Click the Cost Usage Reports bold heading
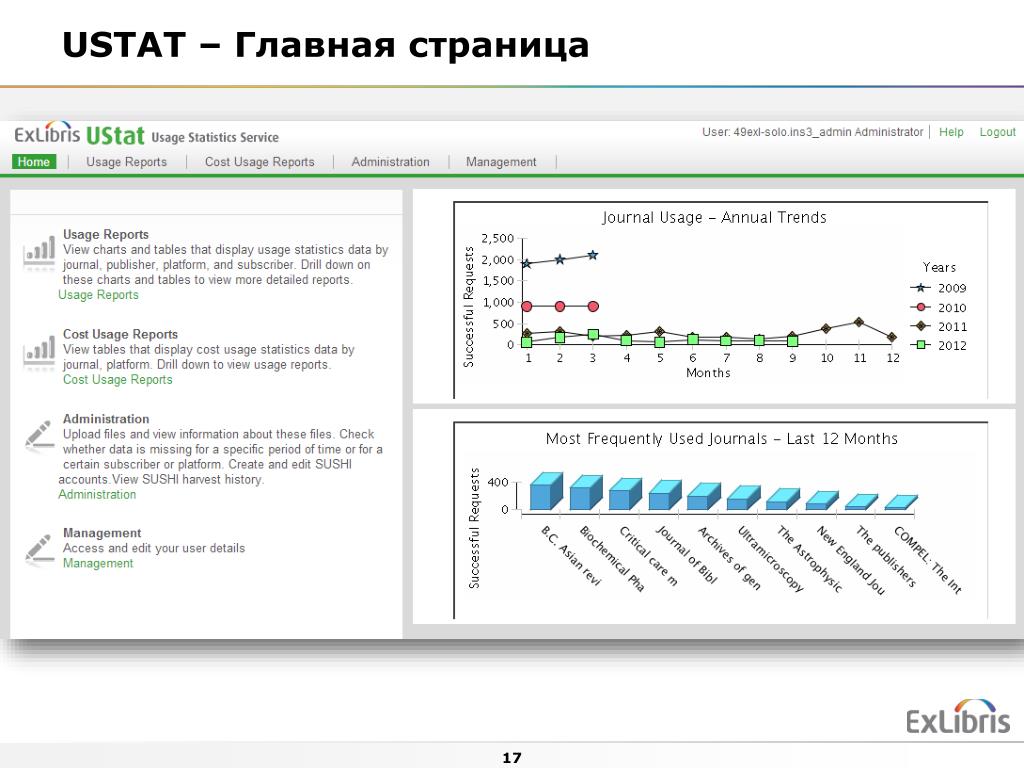1024x768 pixels. 120,334
